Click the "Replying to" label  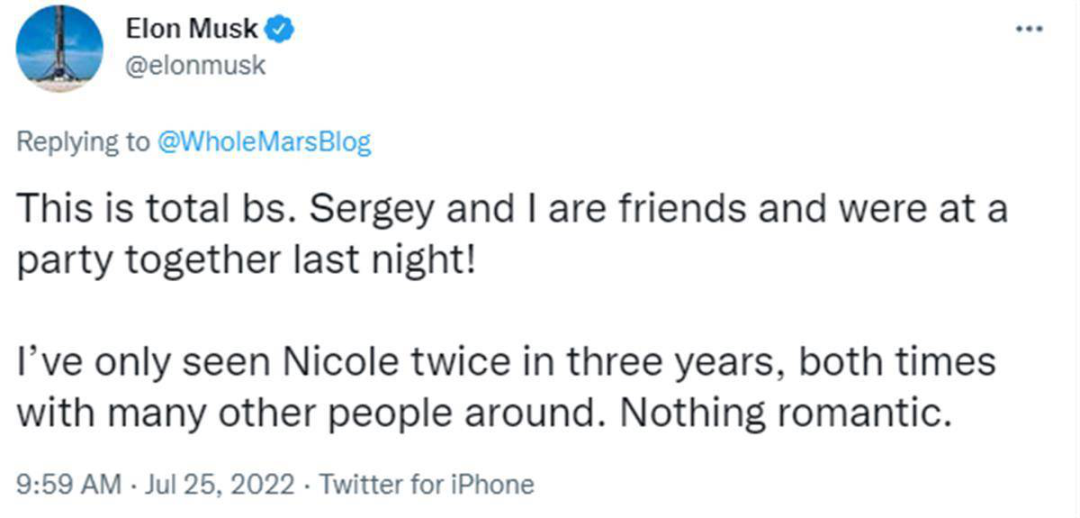83,142
